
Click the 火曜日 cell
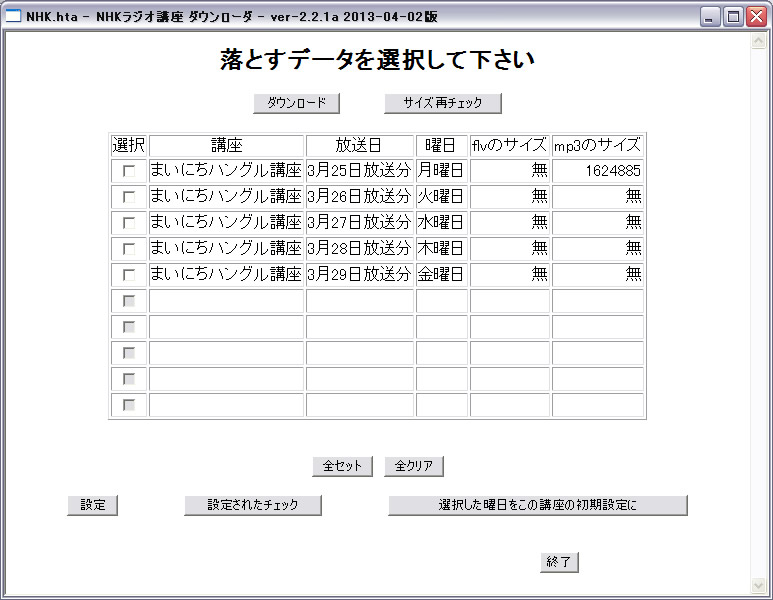click(441, 197)
